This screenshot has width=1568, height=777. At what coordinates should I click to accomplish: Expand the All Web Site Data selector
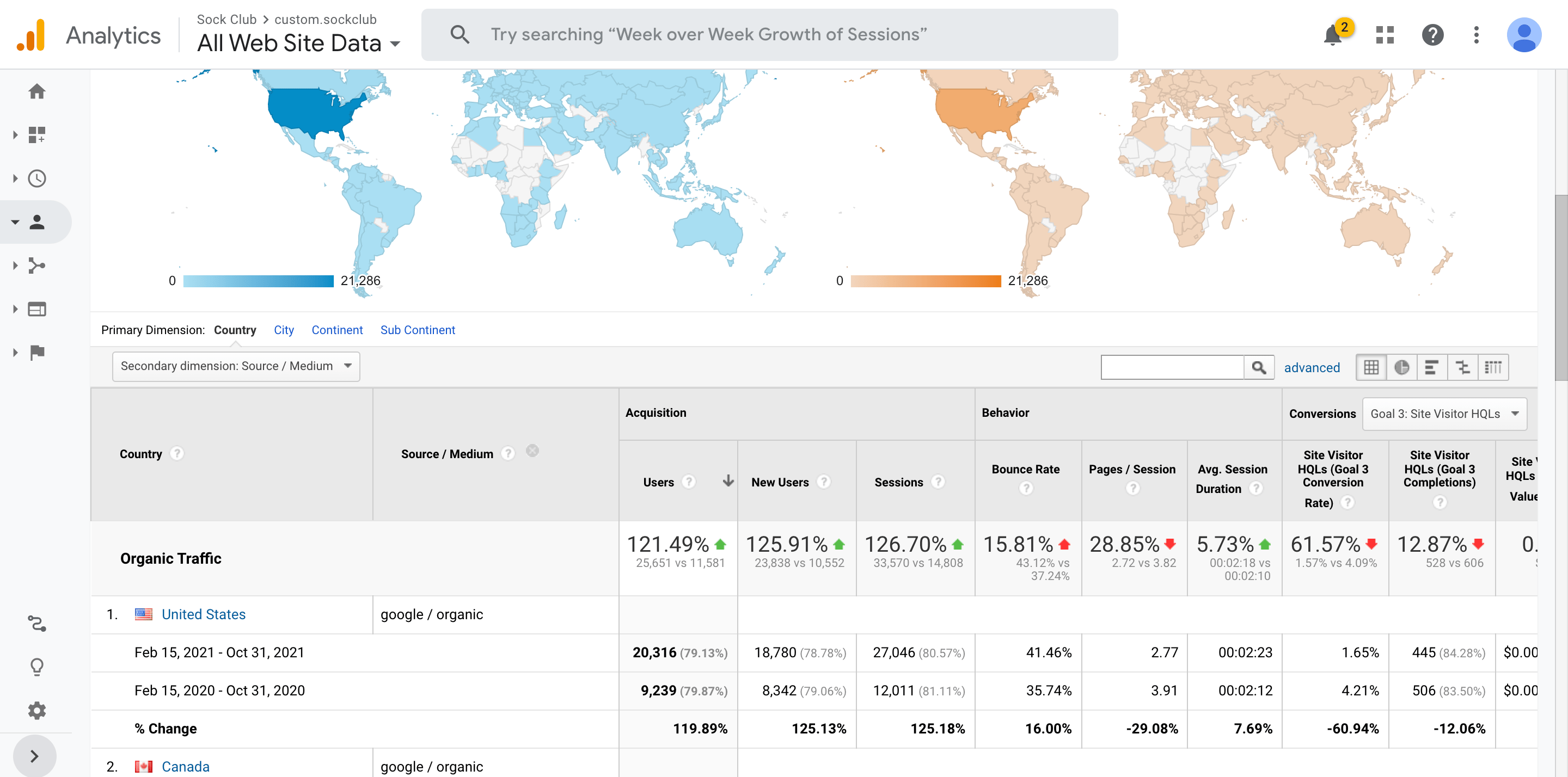pyautogui.click(x=298, y=43)
